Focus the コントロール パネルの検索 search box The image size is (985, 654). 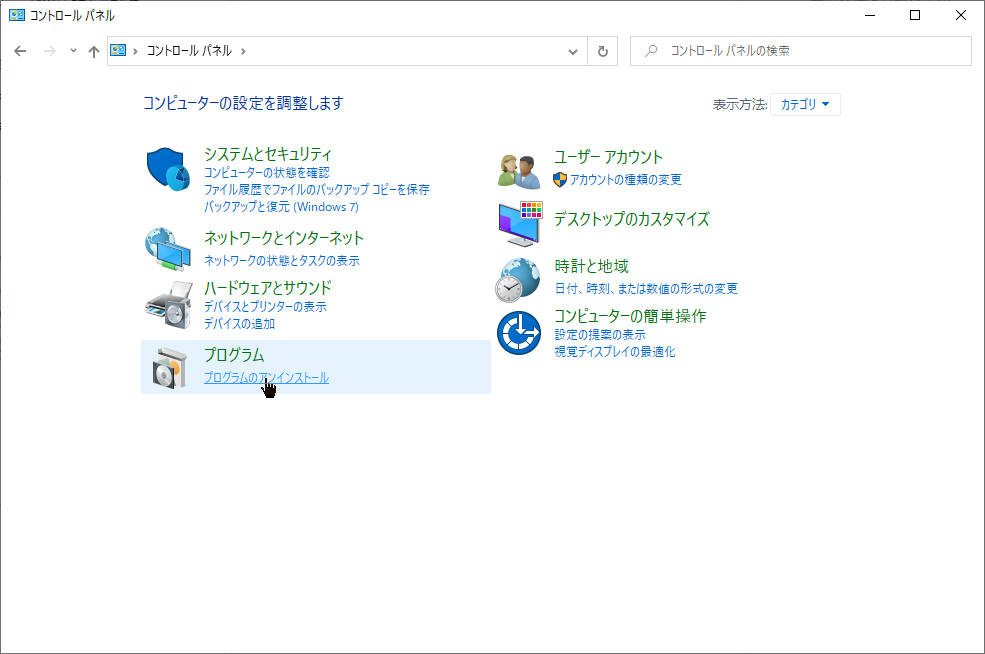click(801, 51)
